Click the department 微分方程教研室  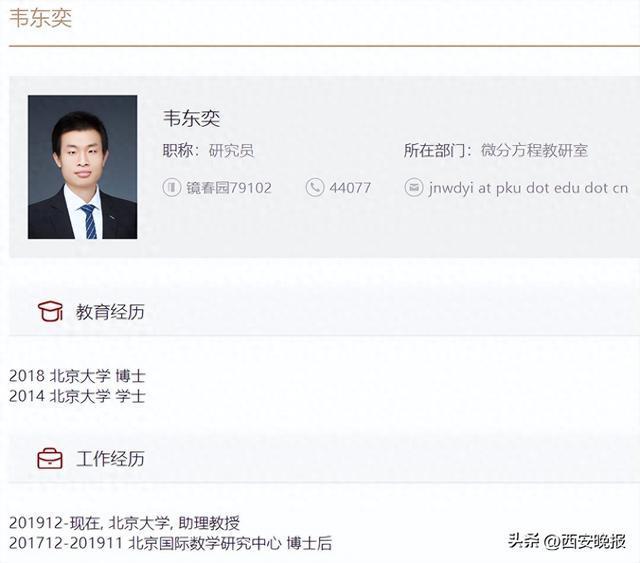pyautogui.click(x=534, y=151)
